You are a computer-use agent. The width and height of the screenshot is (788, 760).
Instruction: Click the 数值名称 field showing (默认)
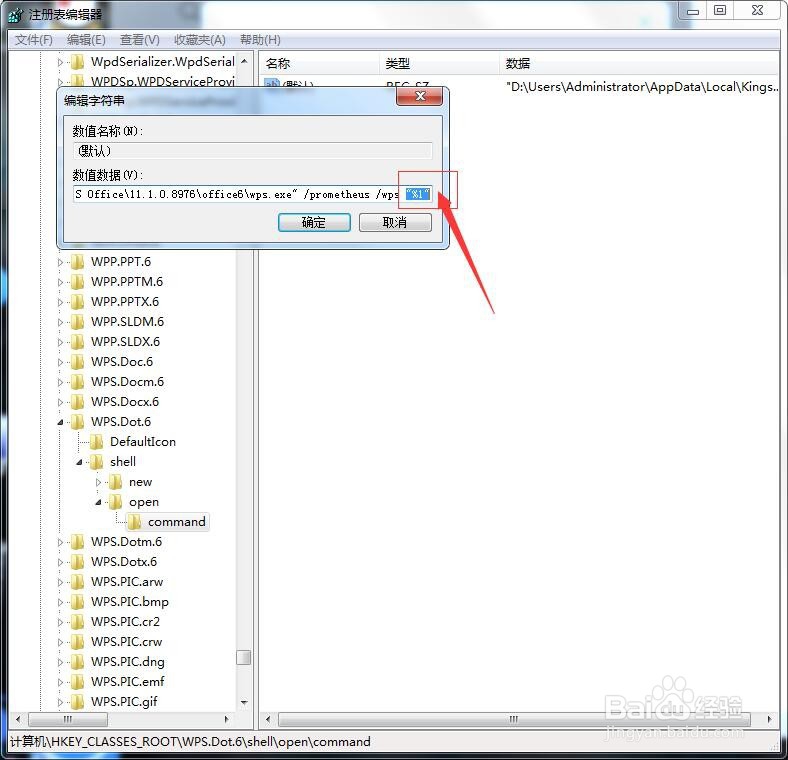[x=252, y=150]
